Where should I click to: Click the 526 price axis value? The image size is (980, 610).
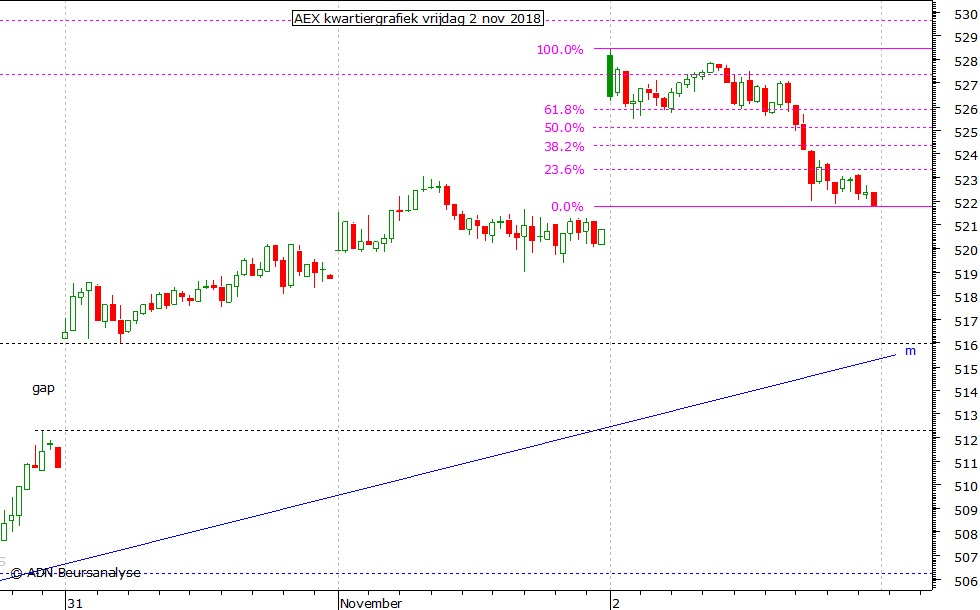coord(966,110)
